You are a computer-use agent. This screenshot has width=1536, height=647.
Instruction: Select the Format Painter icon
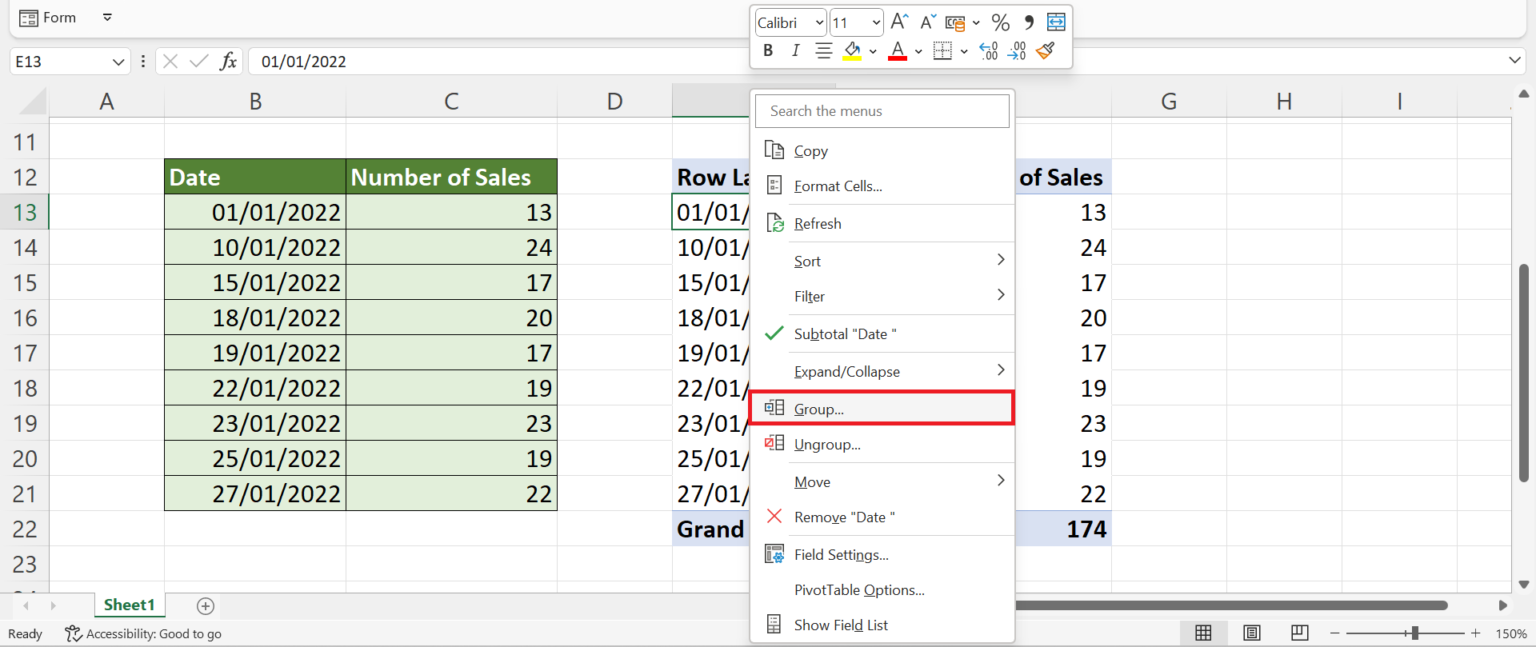pos(1047,50)
